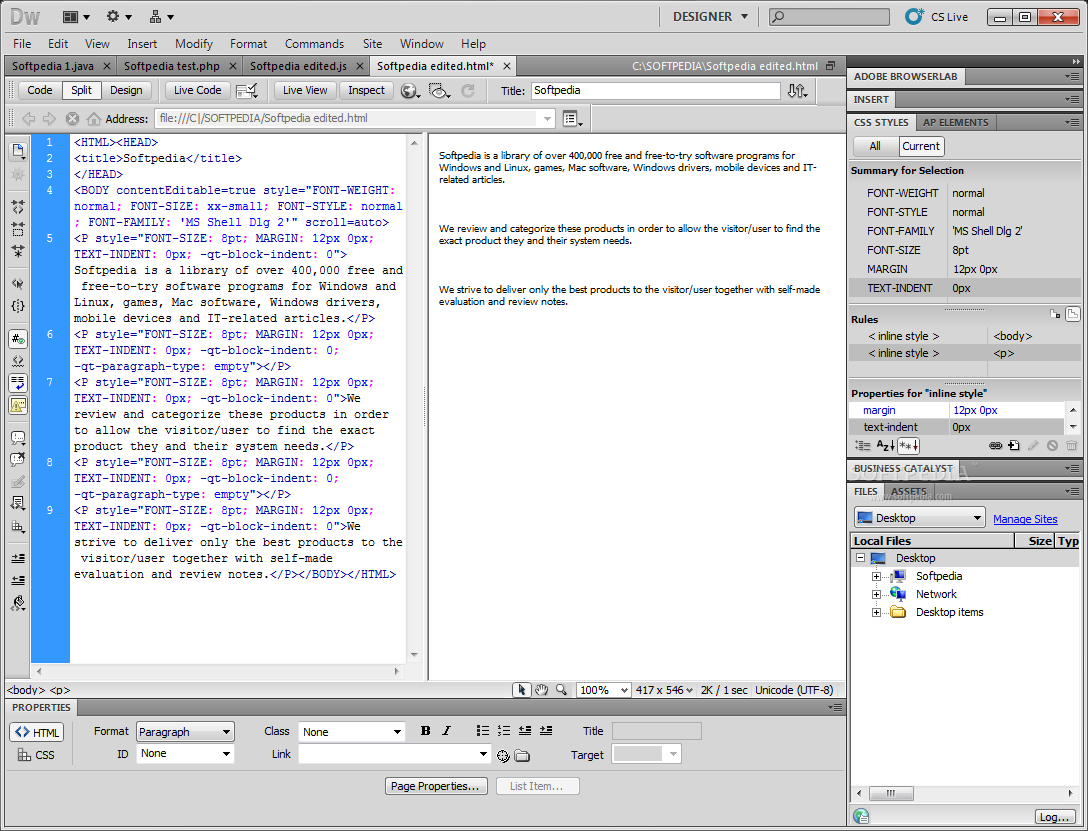This screenshot has height=831, width=1088.
Task: Click Preview in Browser globe icon
Action: click(x=410, y=91)
